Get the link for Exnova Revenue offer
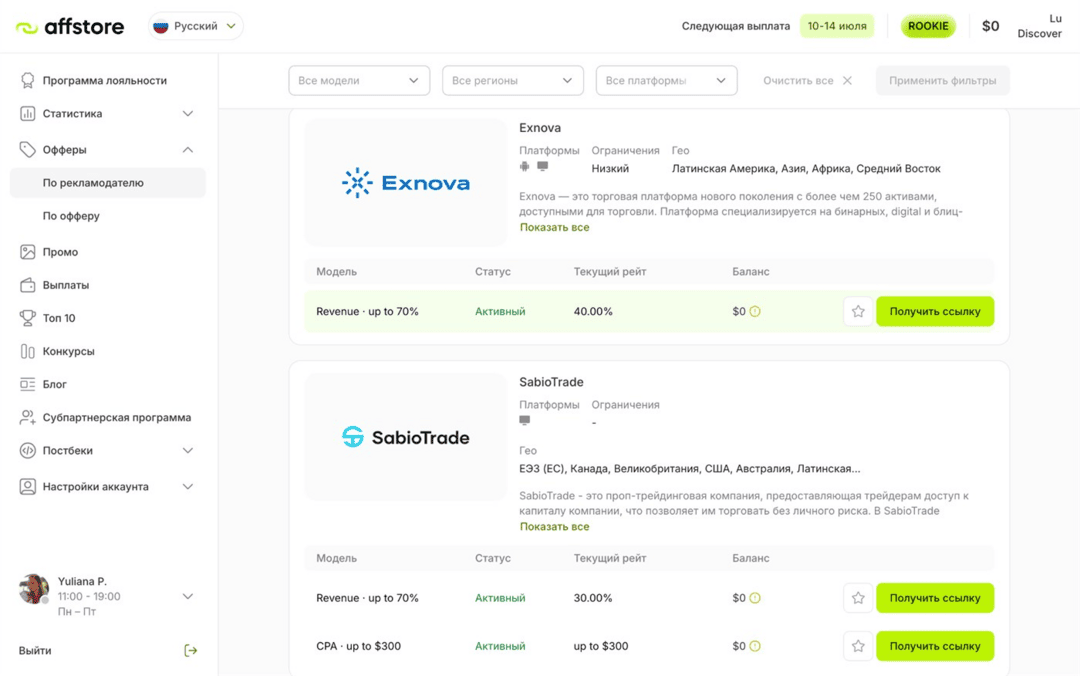The image size is (1080, 676). coord(935,311)
